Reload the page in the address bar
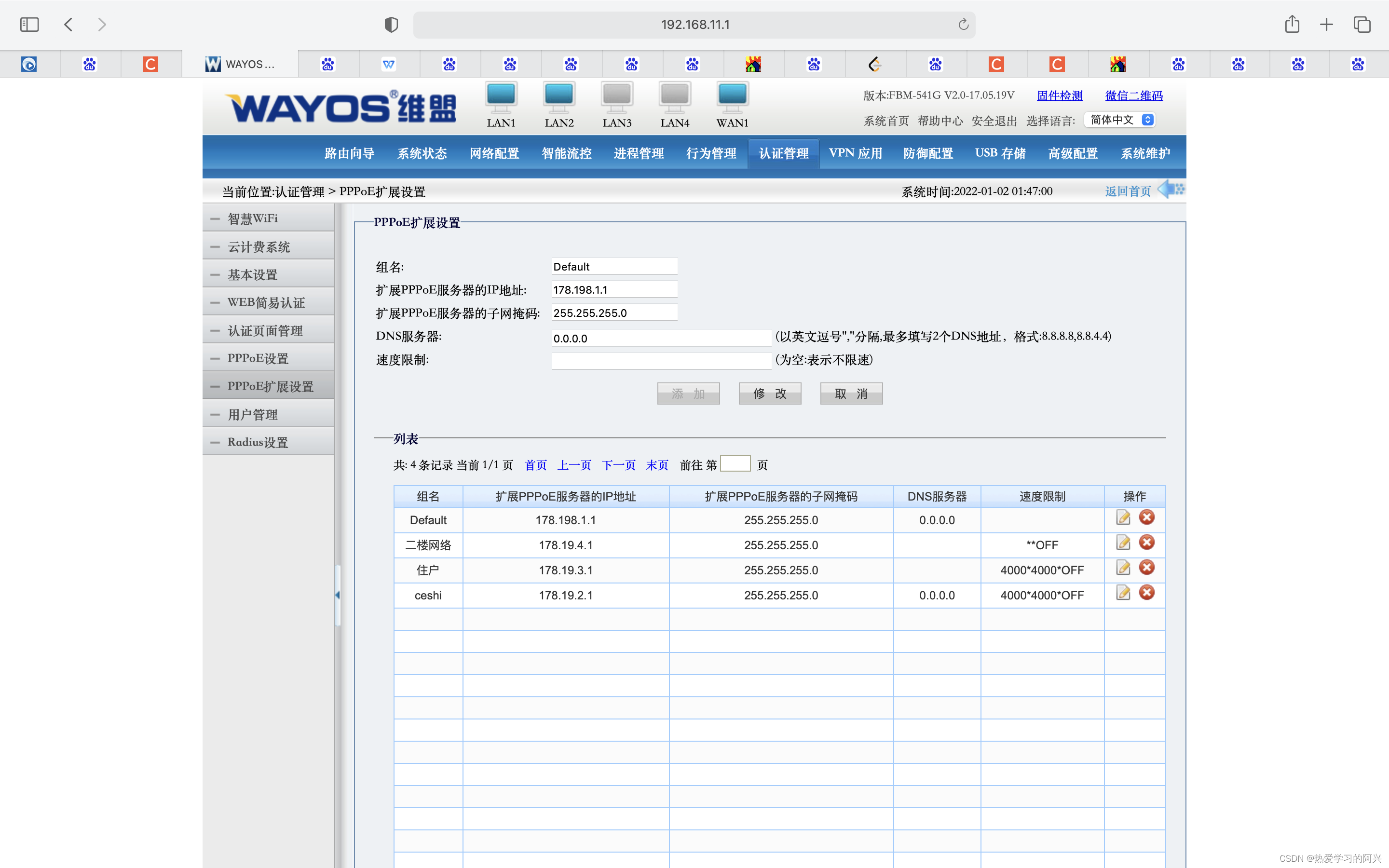The image size is (1389, 868). point(963,25)
